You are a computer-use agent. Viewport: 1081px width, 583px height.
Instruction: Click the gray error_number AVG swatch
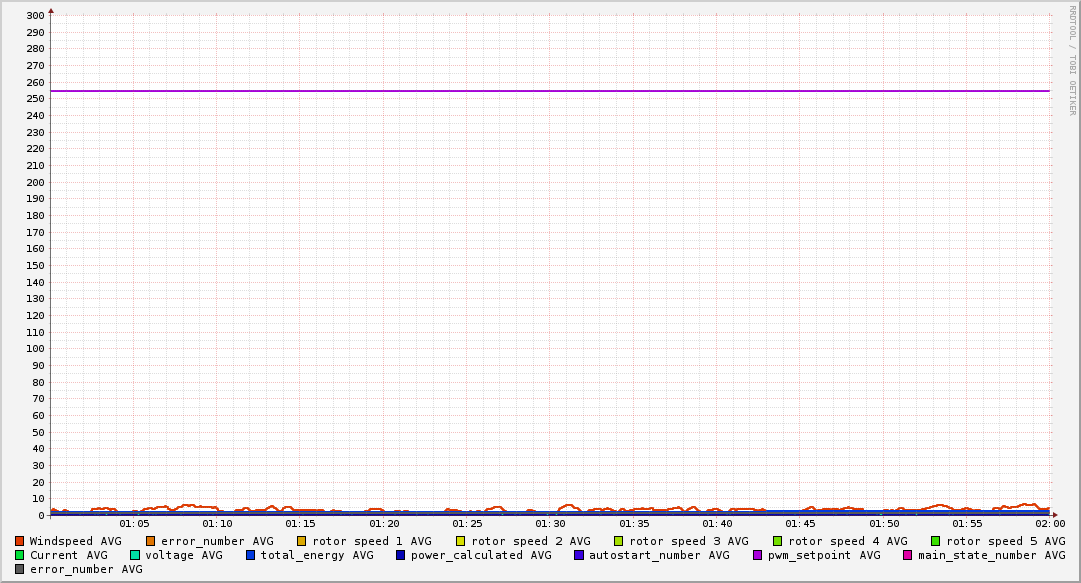coord(20,569)
